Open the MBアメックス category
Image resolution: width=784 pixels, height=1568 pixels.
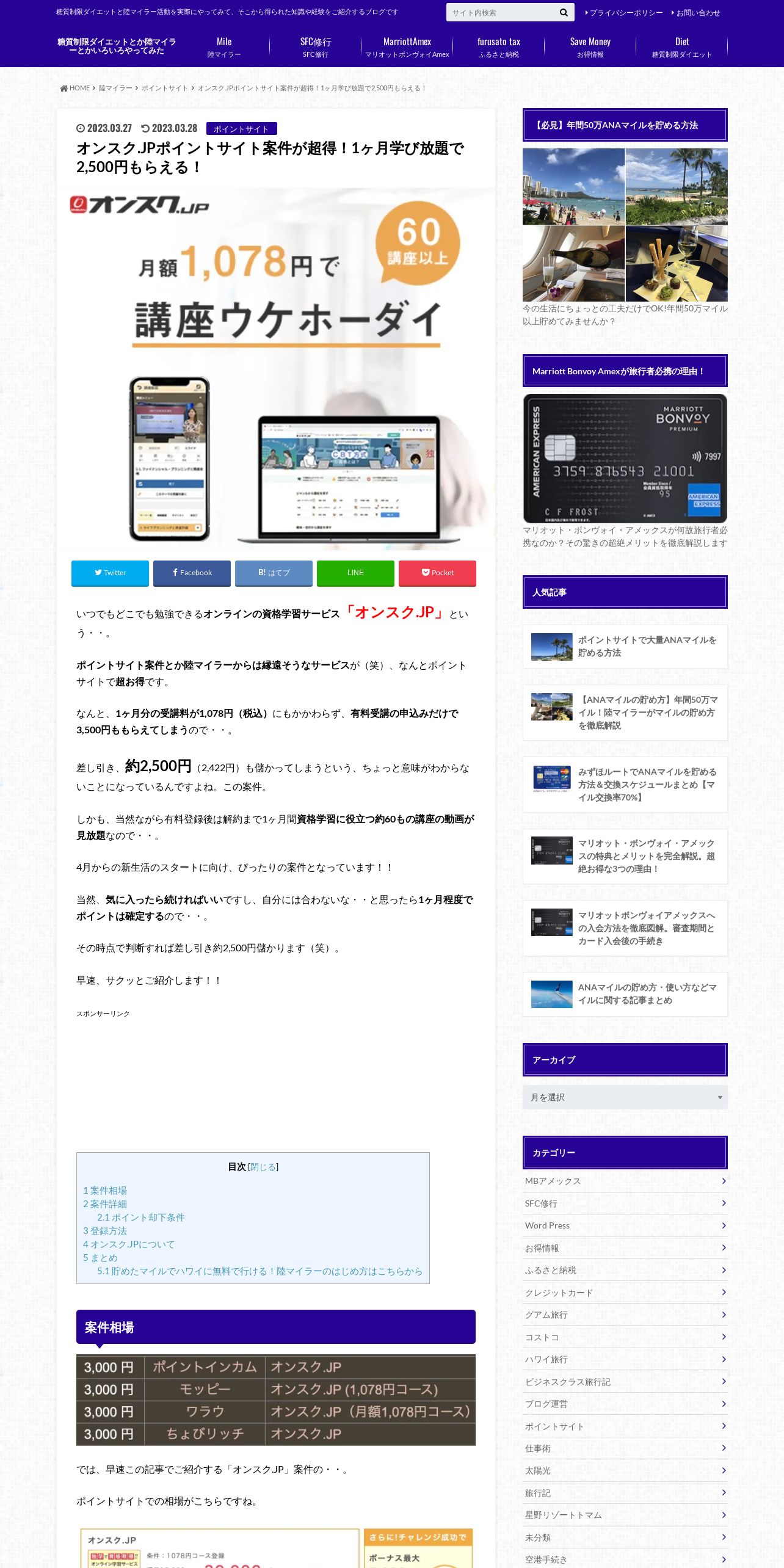[x=625, y=1181]
